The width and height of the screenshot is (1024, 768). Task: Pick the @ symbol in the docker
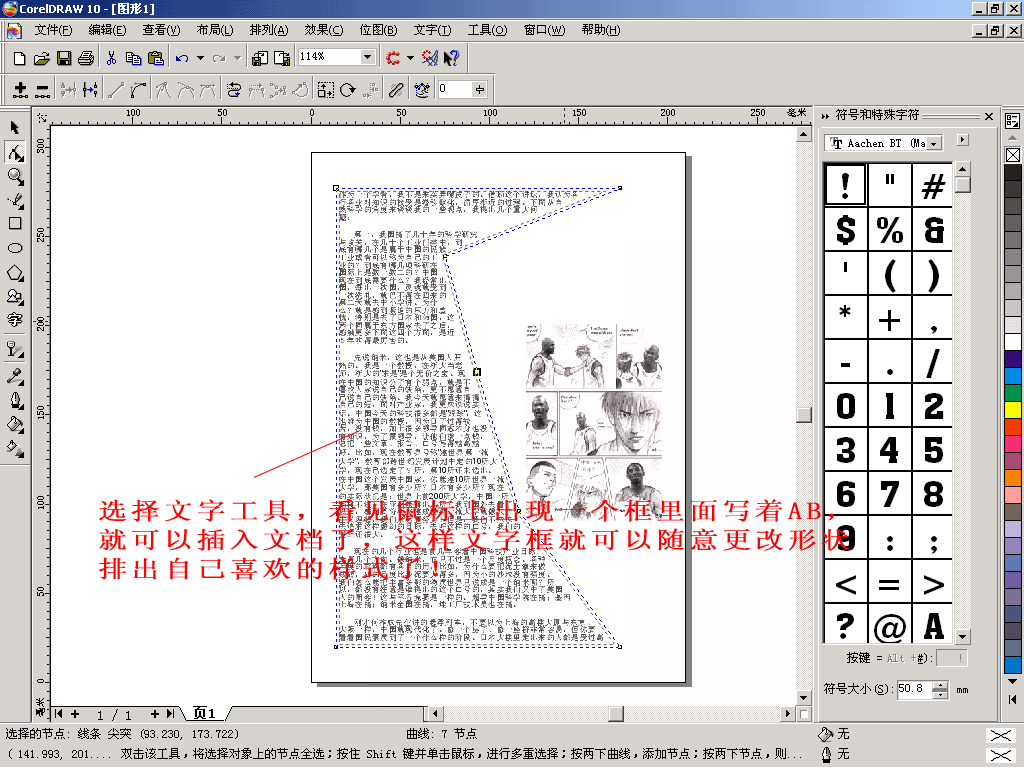[x=889, y=626]
